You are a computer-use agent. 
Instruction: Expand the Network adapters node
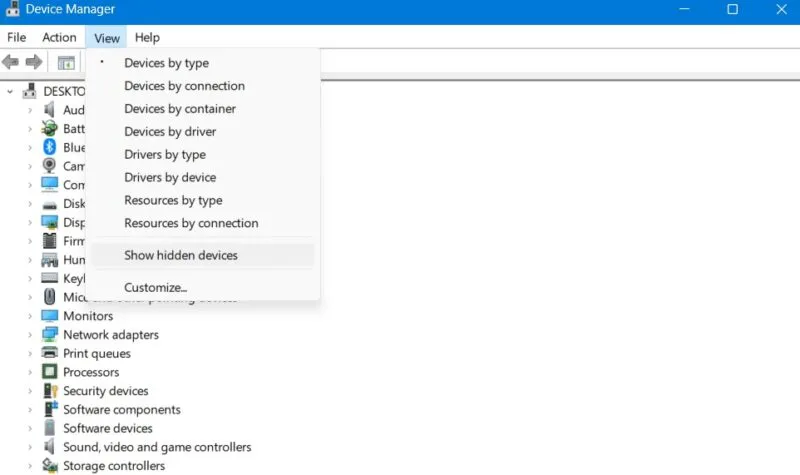30,335
